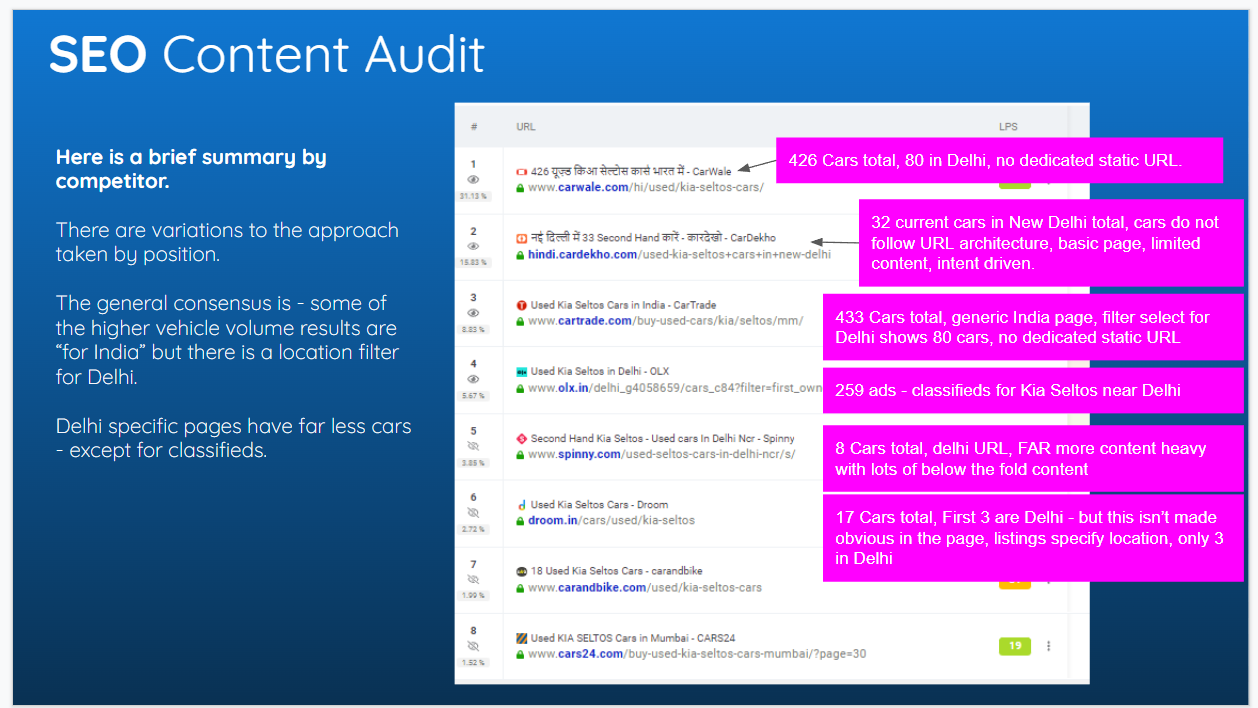Click the LPS column header
This screenshot has height=708, width=1258.
click(x=1008, y=127)
